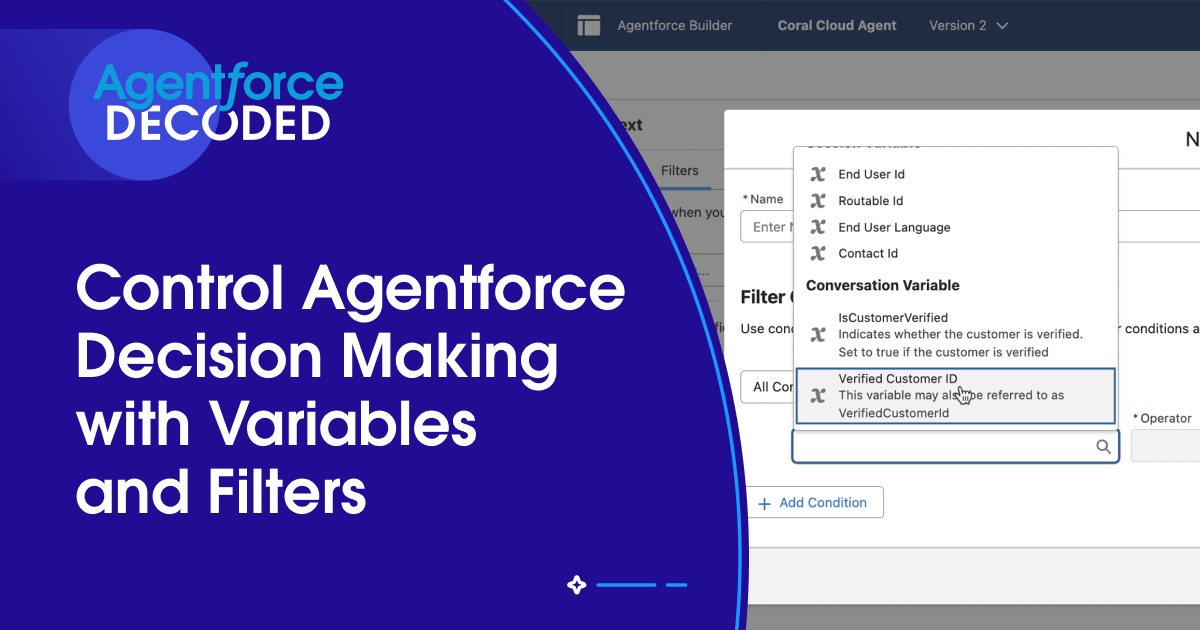Focus the resource search input field
1200x630 pixels.
tap(955, 447)
